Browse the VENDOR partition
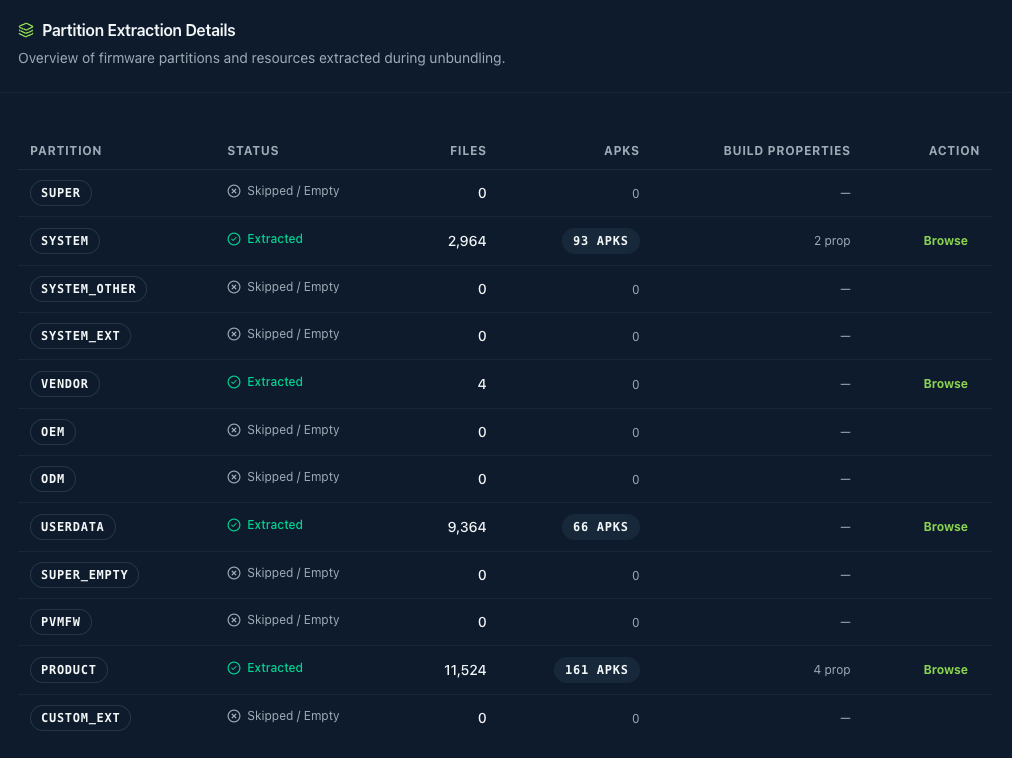Image resolution: width=1012 pixels, height=758 pixels. tap(946, 384)
